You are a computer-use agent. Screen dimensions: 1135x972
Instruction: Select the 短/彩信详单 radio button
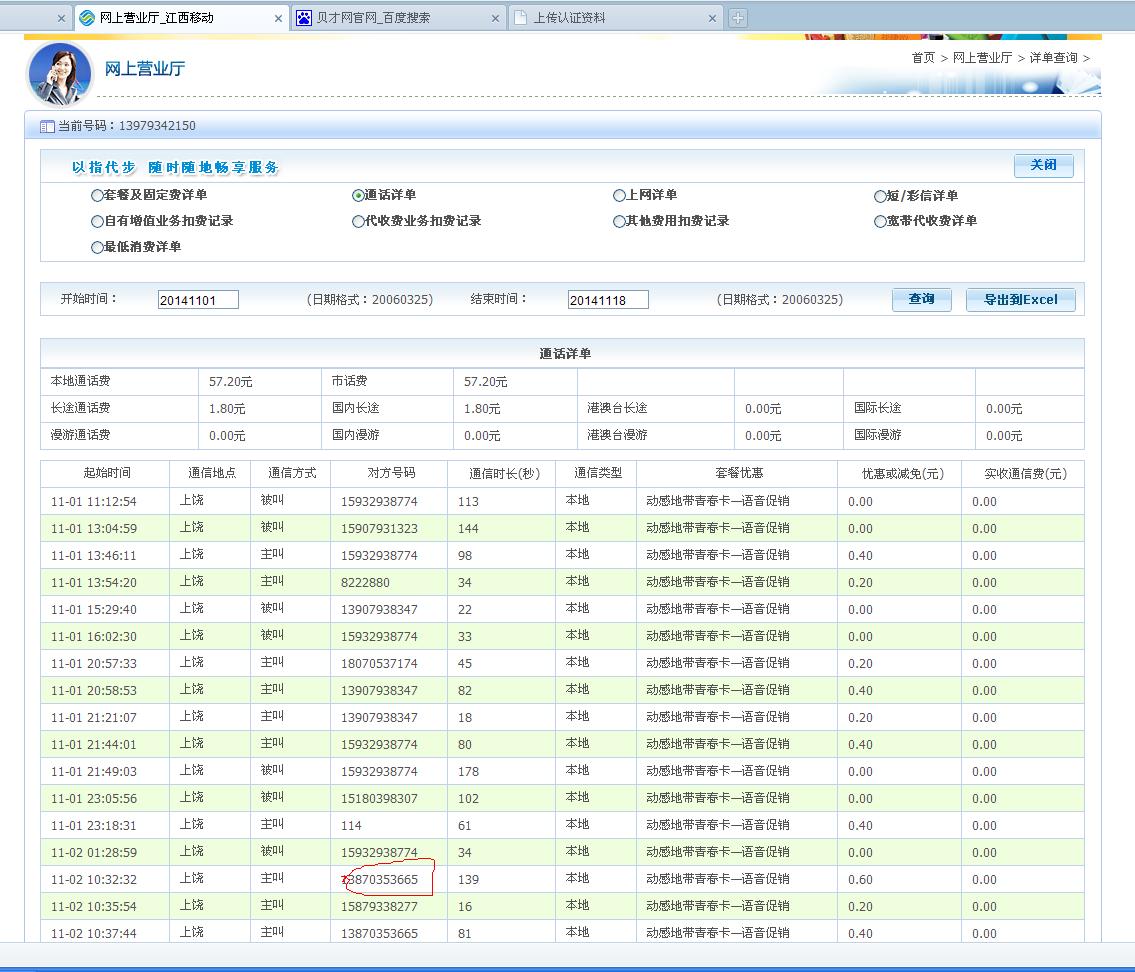pyautogui.click(x=880, y=196)
